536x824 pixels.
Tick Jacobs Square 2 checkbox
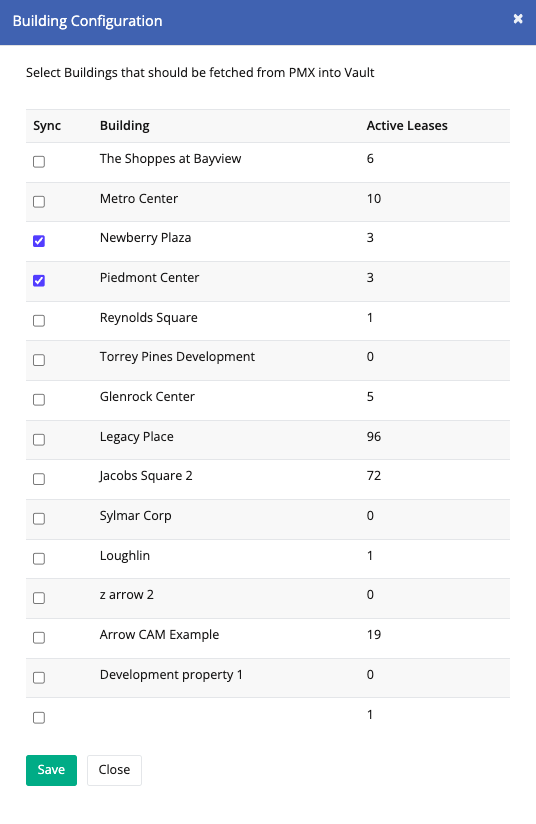[x=39, y=479]
